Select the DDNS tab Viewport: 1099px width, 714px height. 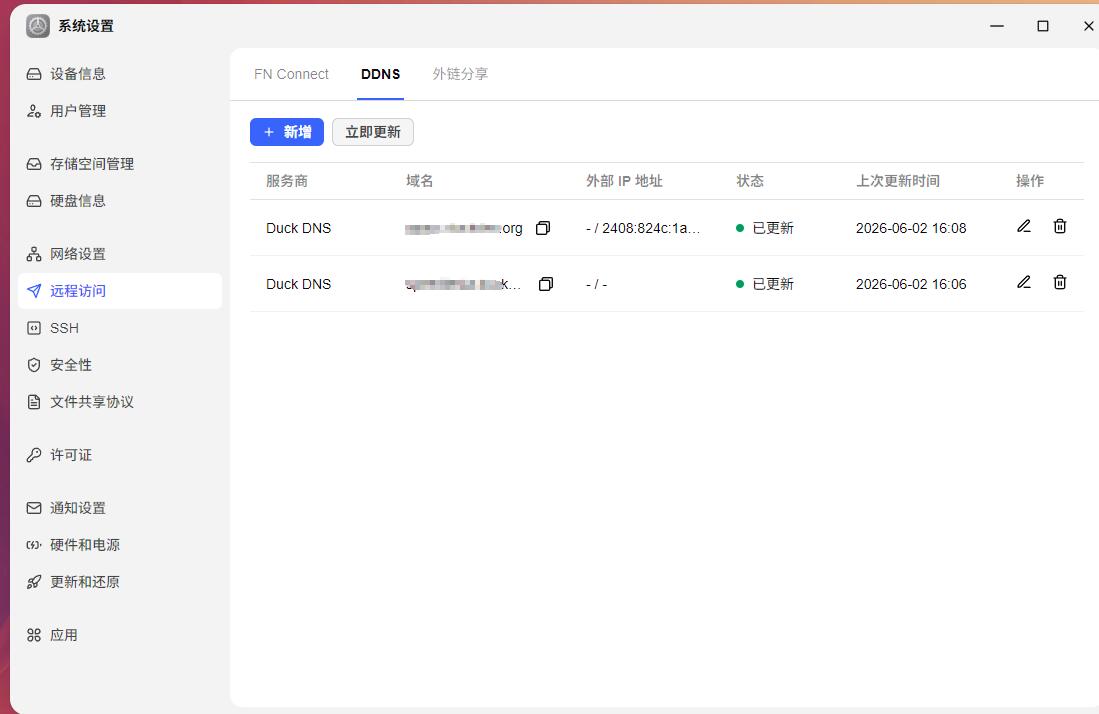[381, 74]
